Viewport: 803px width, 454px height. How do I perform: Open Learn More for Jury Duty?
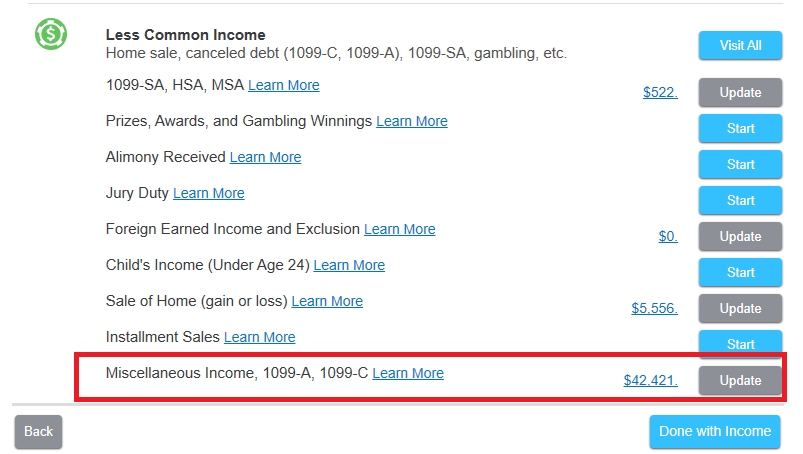209,193
